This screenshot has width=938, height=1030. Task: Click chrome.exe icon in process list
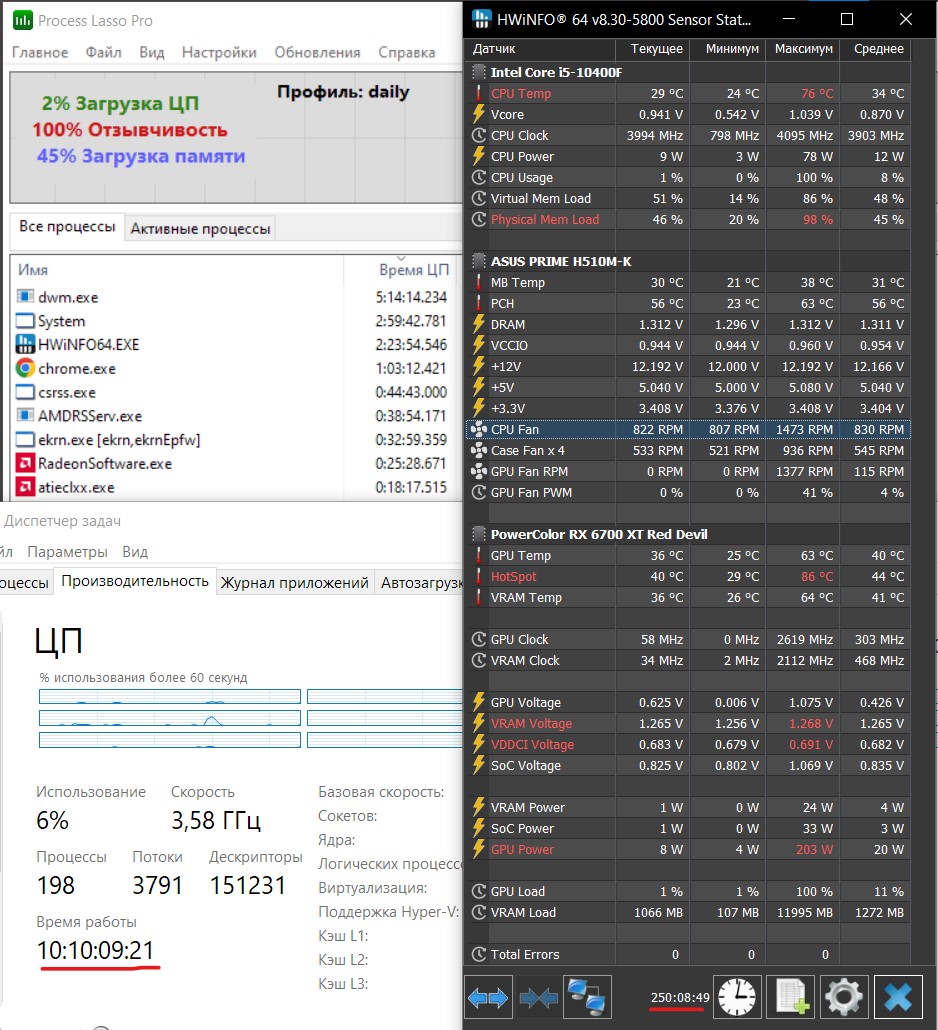(x=25, y=368)
